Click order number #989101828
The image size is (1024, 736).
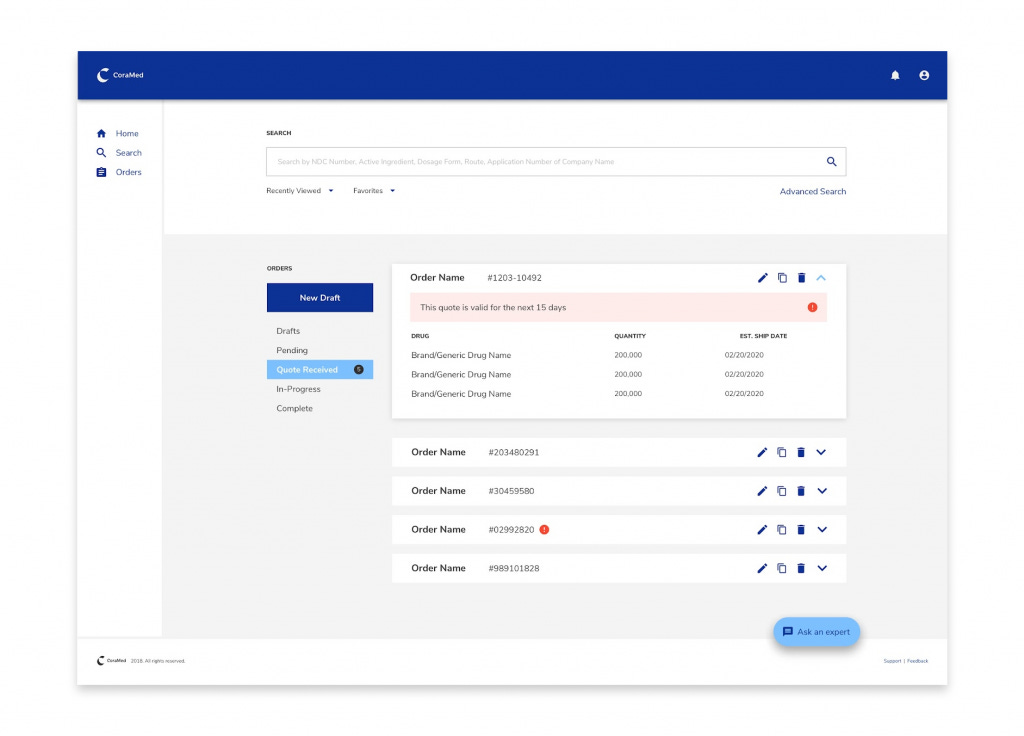point(514,569)
